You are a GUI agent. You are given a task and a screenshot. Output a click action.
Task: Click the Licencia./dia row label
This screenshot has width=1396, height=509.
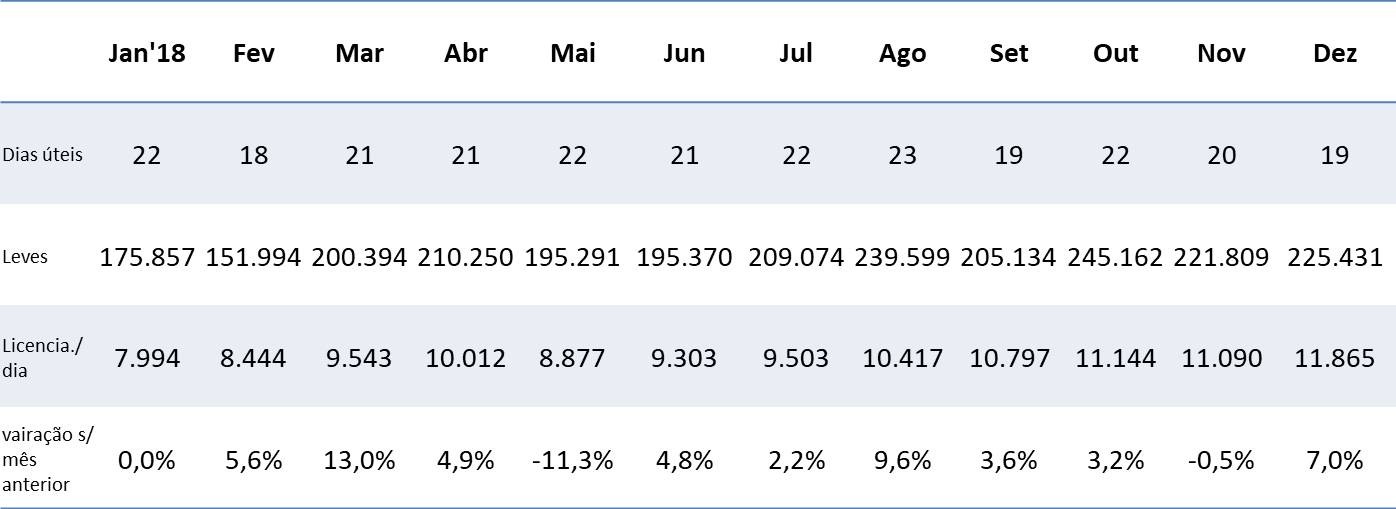(x=43, y=357)
